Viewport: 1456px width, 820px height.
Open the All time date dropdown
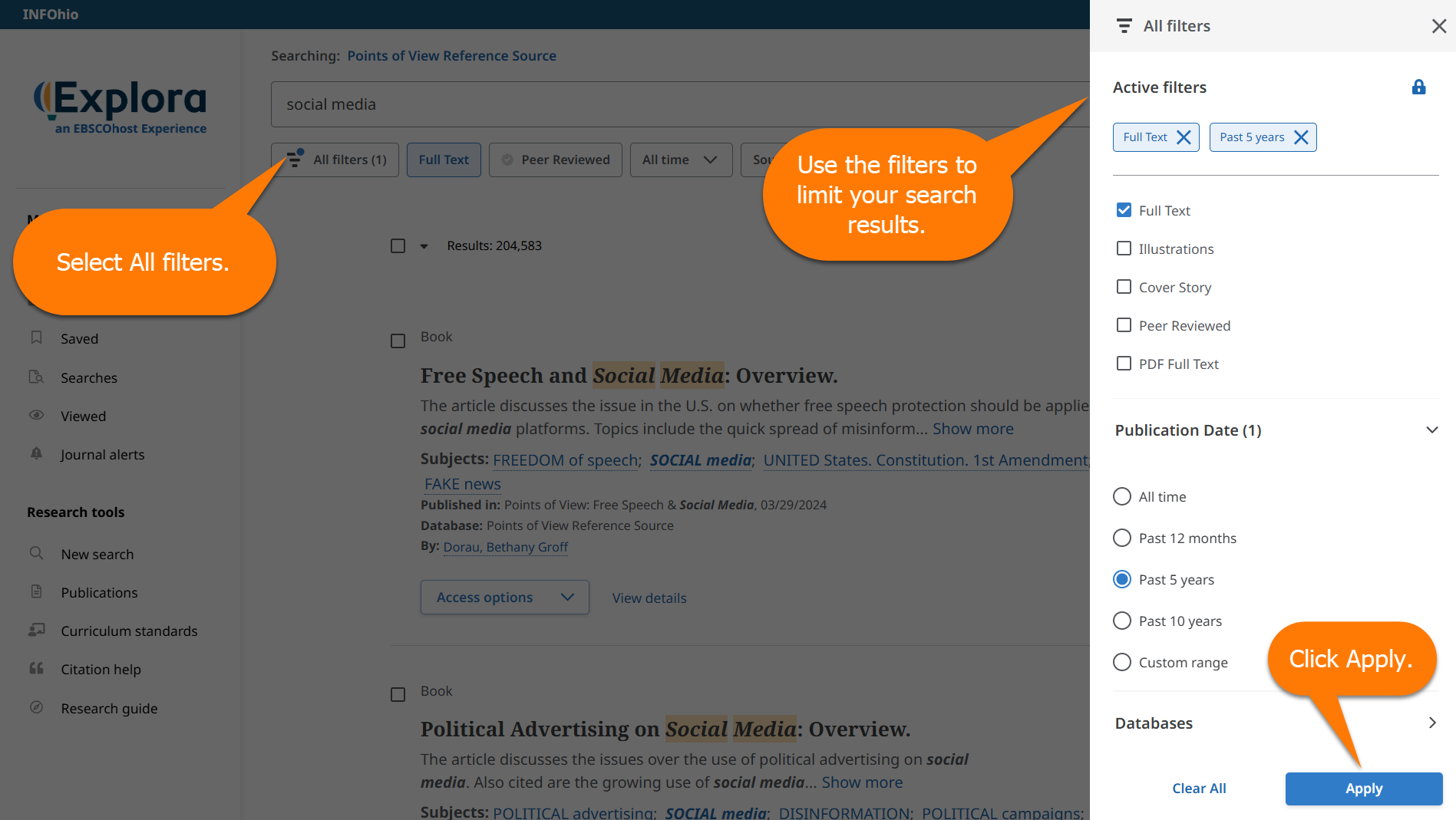tap(681, 160)
